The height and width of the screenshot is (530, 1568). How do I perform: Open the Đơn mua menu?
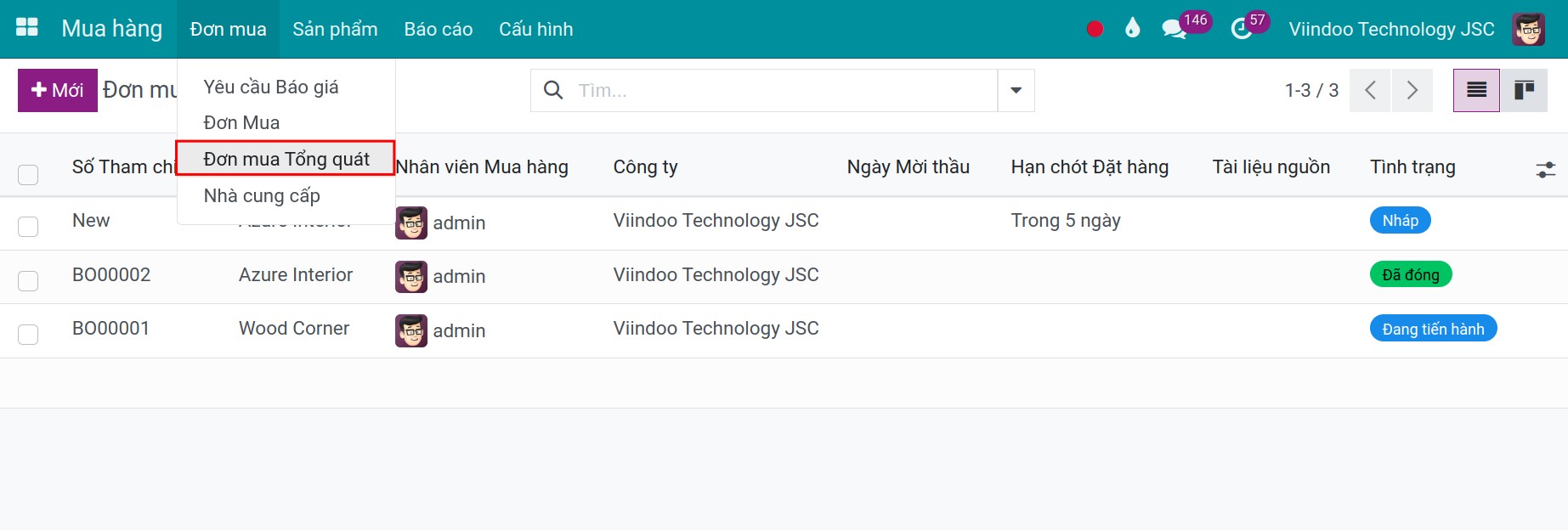tap(228, 29)
